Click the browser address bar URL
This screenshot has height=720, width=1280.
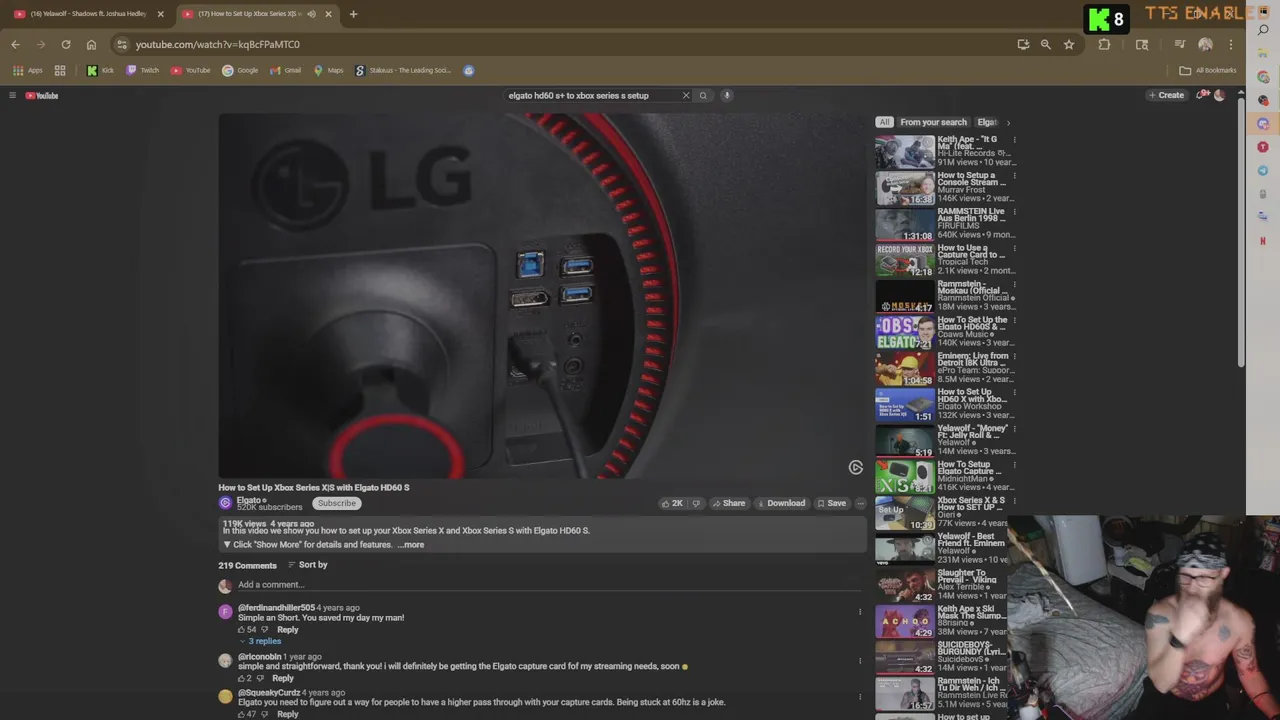tap(218, 44)
